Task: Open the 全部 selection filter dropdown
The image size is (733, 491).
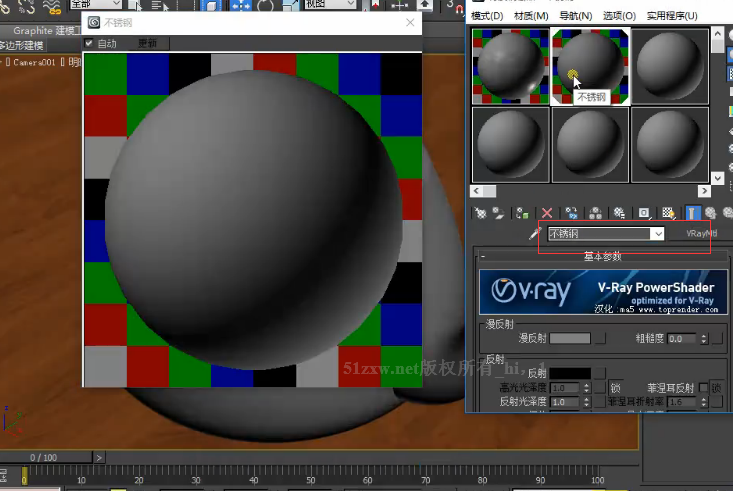Action: pyautogui.click(x=96, y=4)
